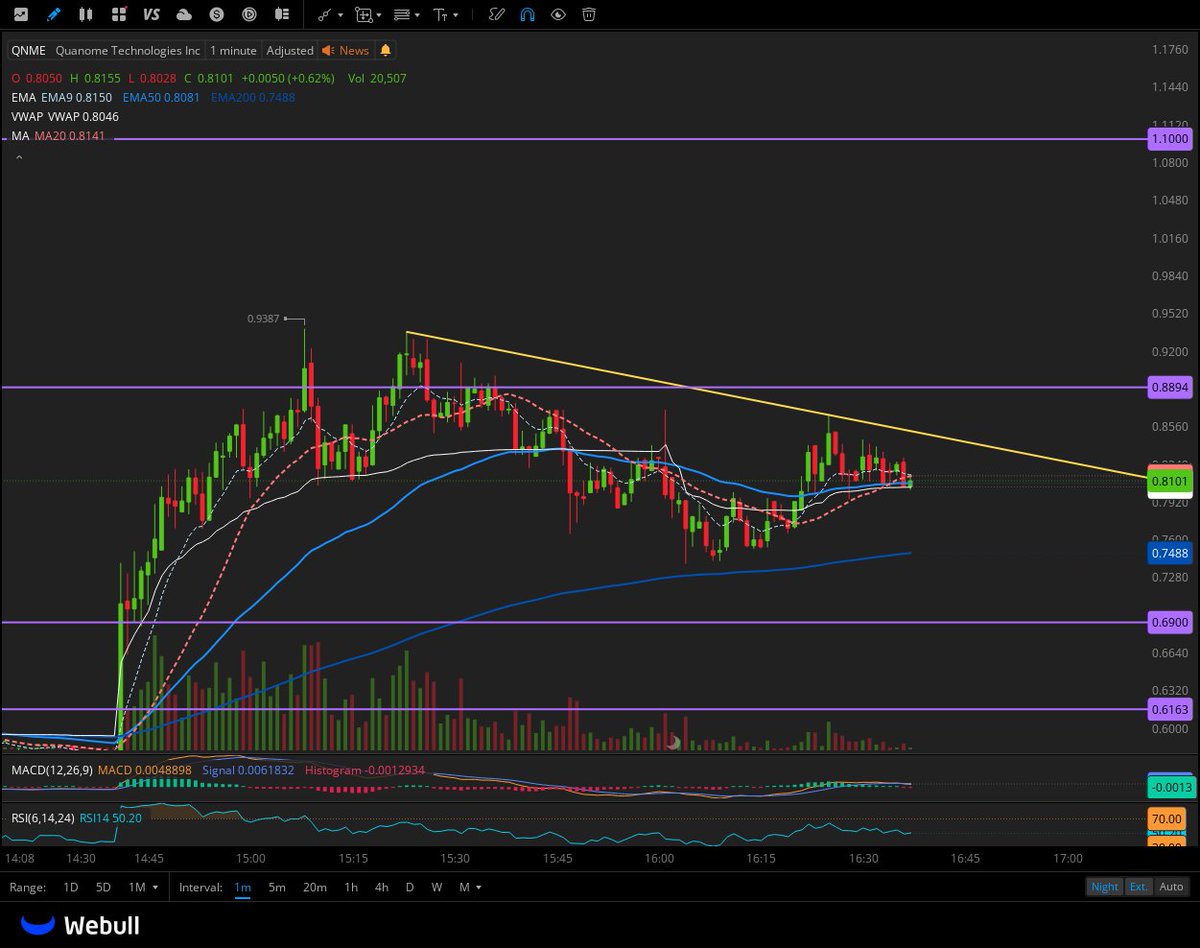
Task: Select the measure range box tool
Action: point(363,14)
